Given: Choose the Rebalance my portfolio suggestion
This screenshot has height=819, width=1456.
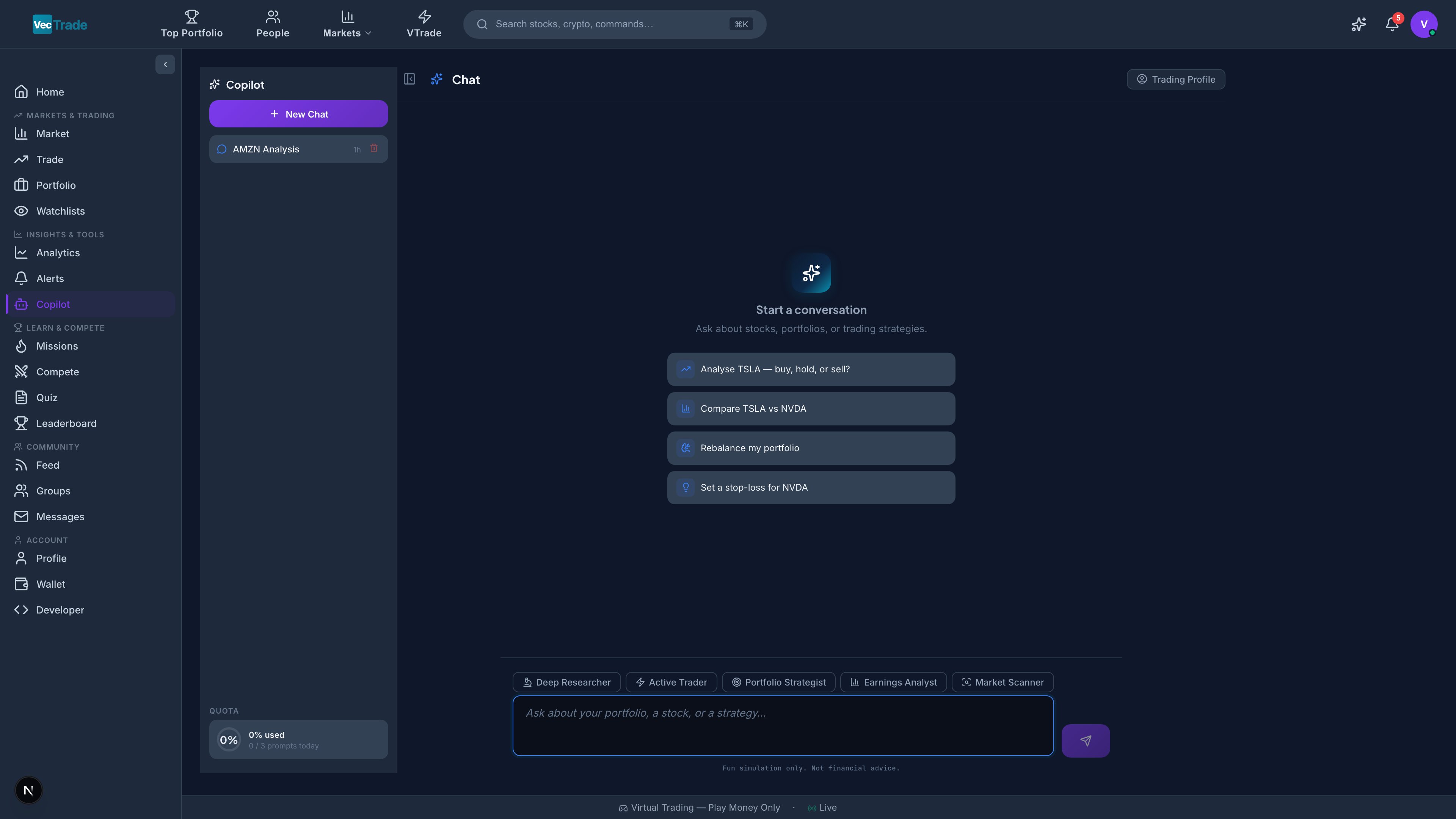Looking at the screenshot, I should pos(811,449).
